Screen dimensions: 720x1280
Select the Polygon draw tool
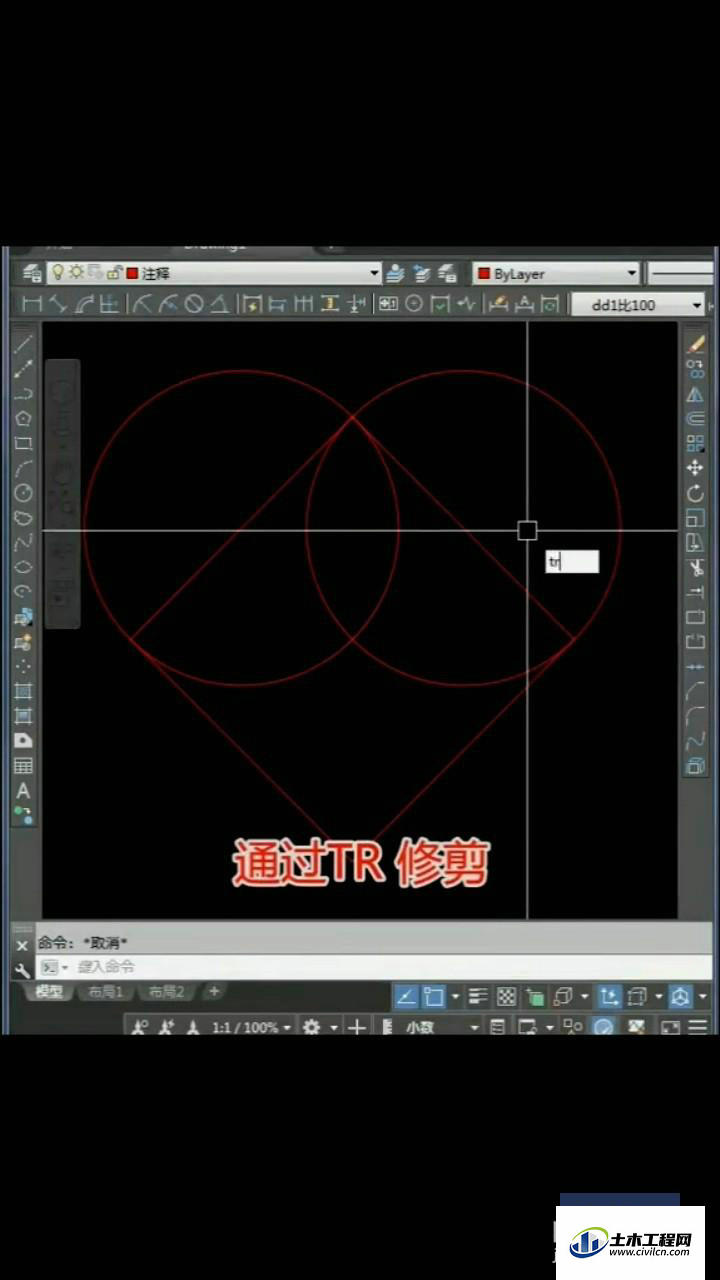(x=23, y=418)
